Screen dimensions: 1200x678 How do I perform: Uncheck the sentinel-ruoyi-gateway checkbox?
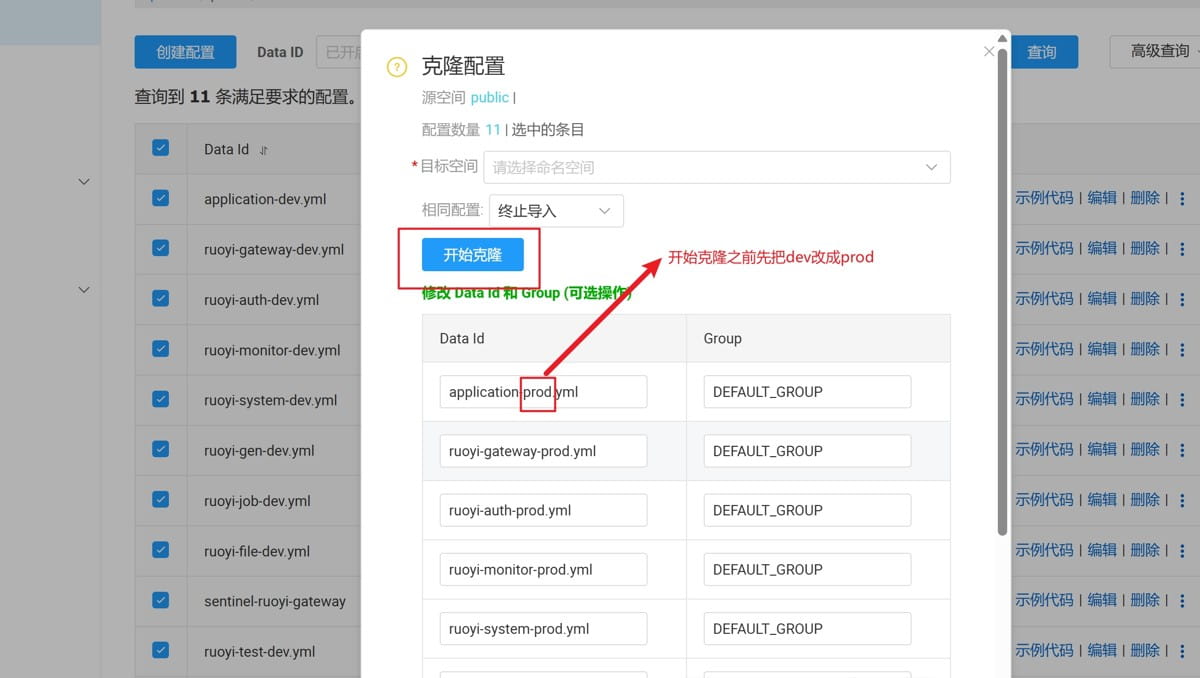(160, 600)
